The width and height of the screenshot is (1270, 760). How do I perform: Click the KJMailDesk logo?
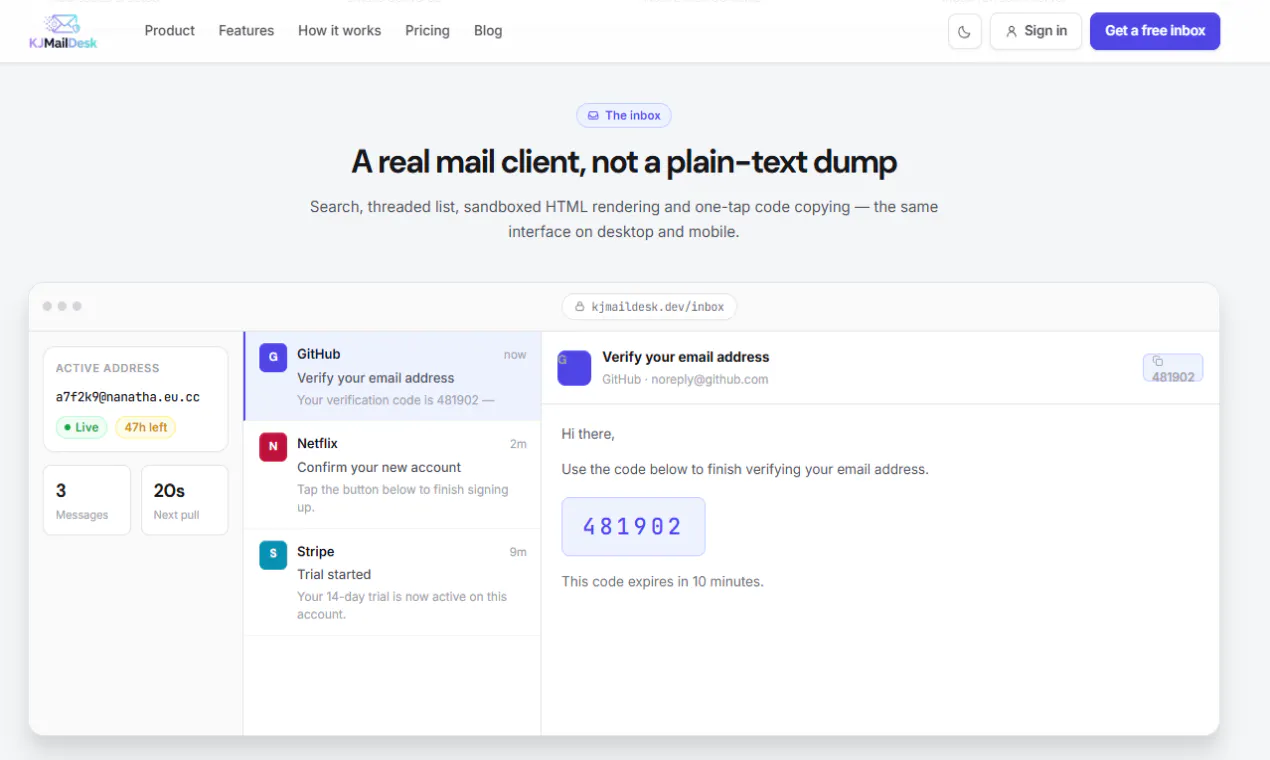click(x=63, y=31)
